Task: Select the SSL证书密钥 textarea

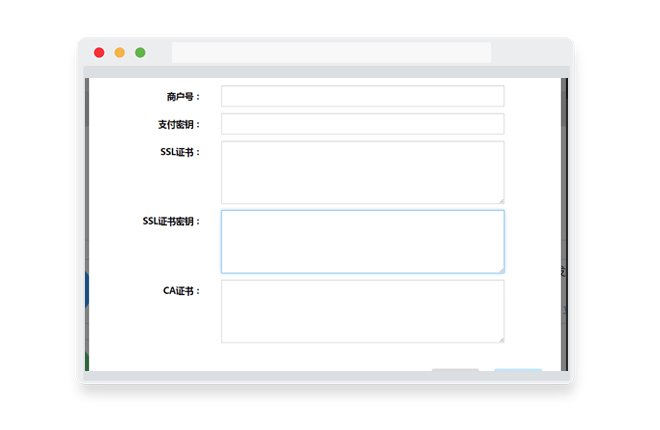Action: tap(362, 241)
